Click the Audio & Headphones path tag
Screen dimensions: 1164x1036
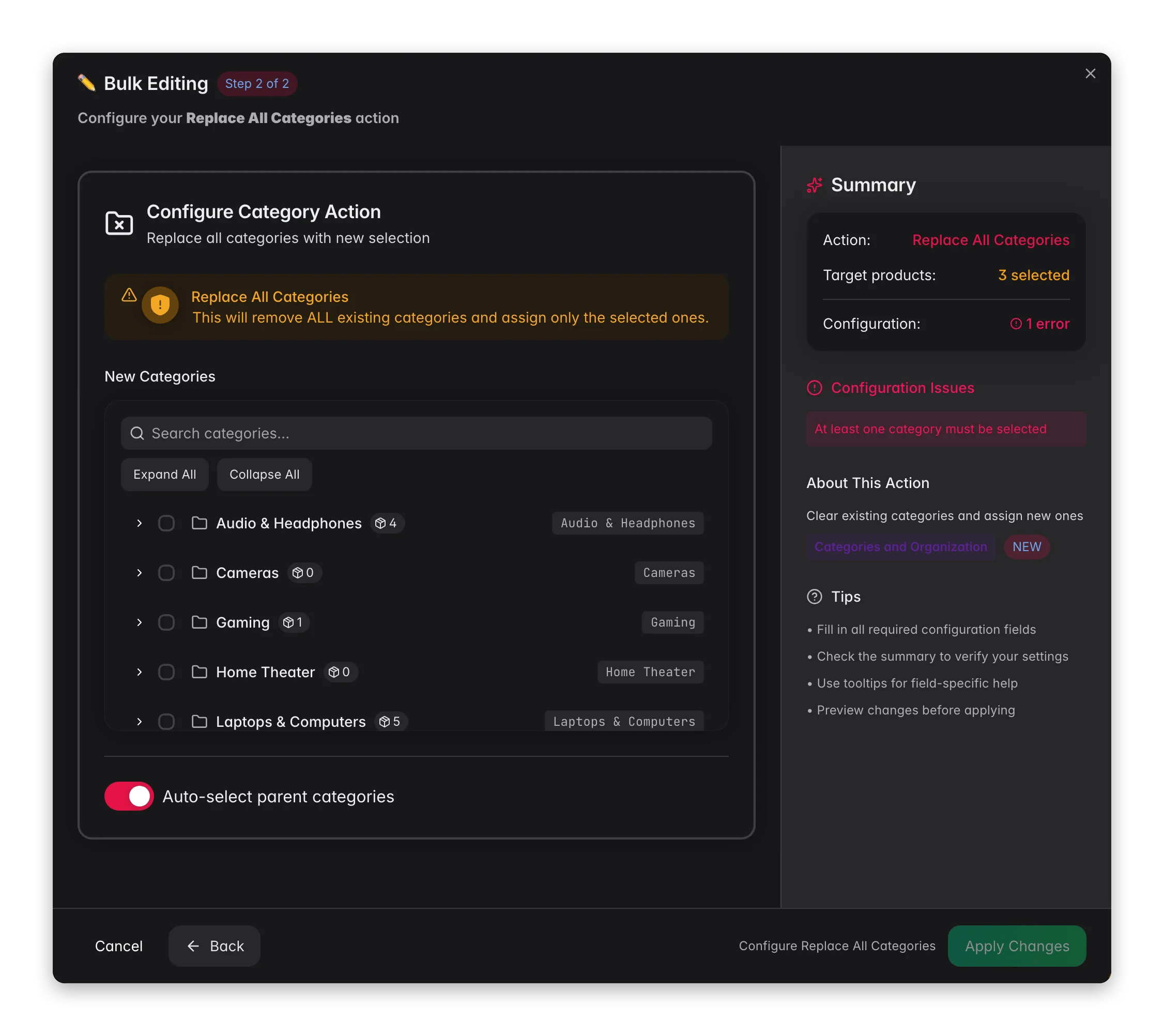click(627, 523)
